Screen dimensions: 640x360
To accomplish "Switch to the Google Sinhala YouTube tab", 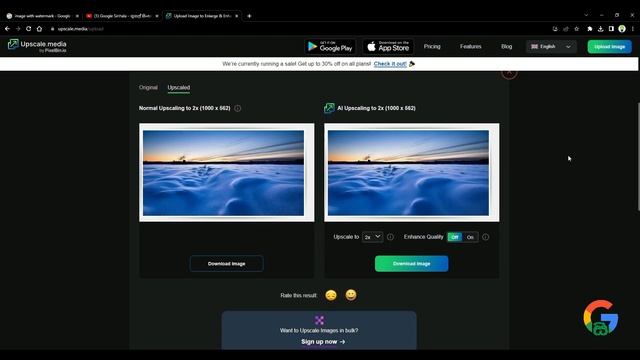I will pyautogui.click(x=122, y=16).
